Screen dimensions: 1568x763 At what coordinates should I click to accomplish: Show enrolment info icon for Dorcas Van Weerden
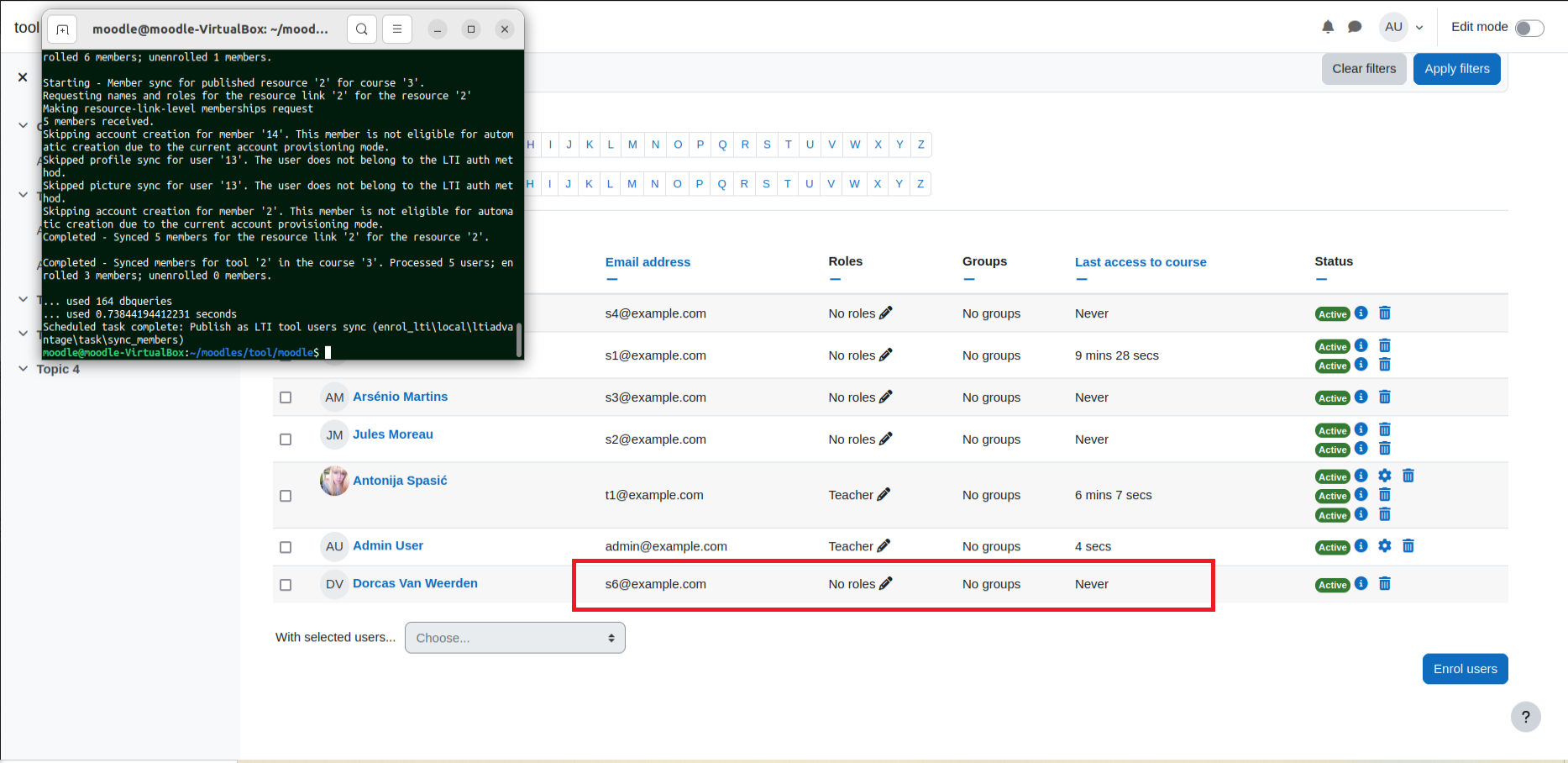1361,583
